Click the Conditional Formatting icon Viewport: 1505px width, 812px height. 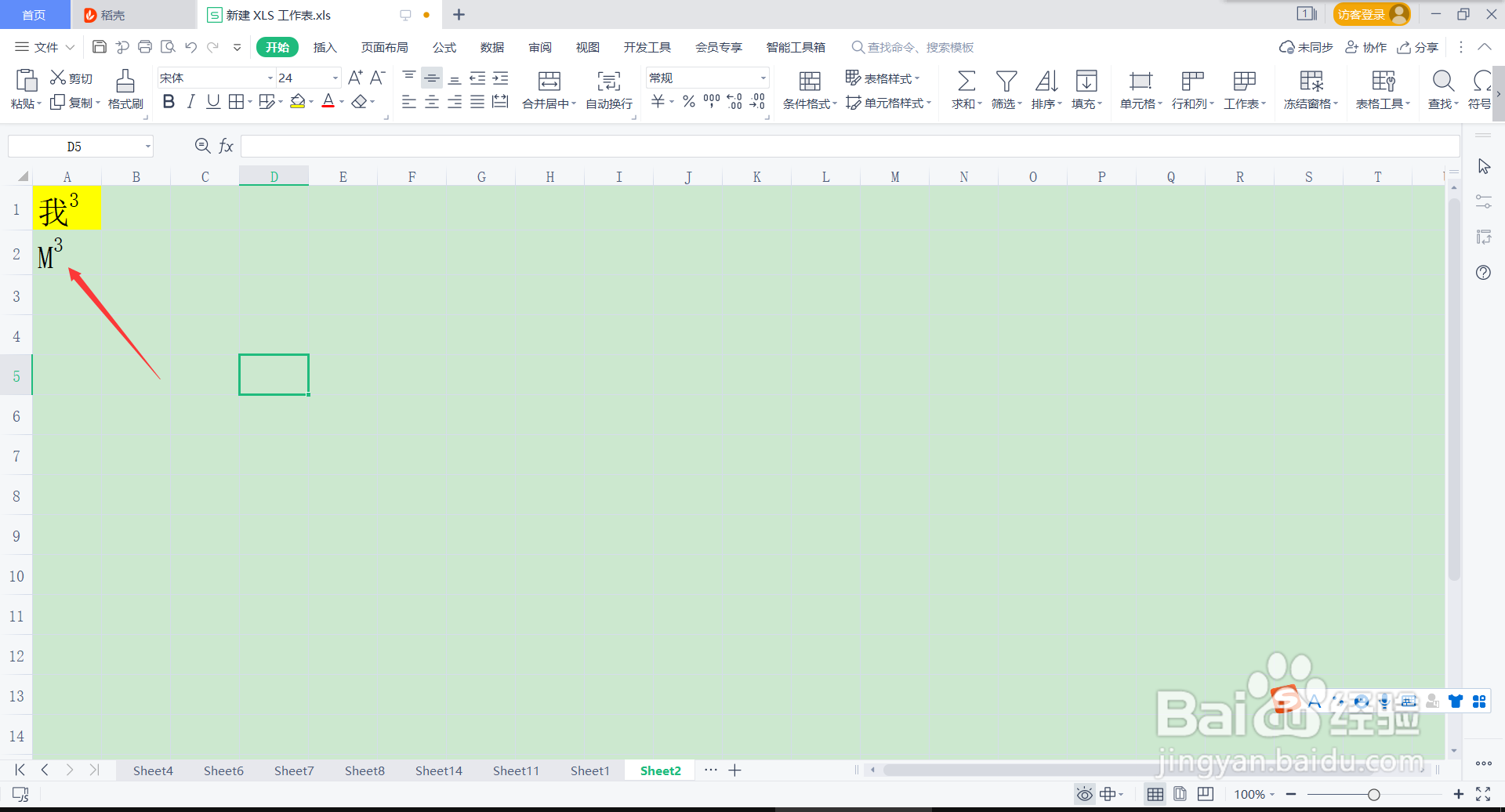pyautogui.click(x=810, y=81)
